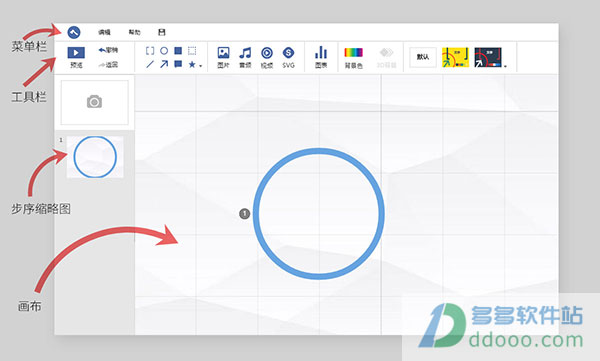Expand the star shapes dropdown arrow

pyautogui.click(x=201, y=66)
